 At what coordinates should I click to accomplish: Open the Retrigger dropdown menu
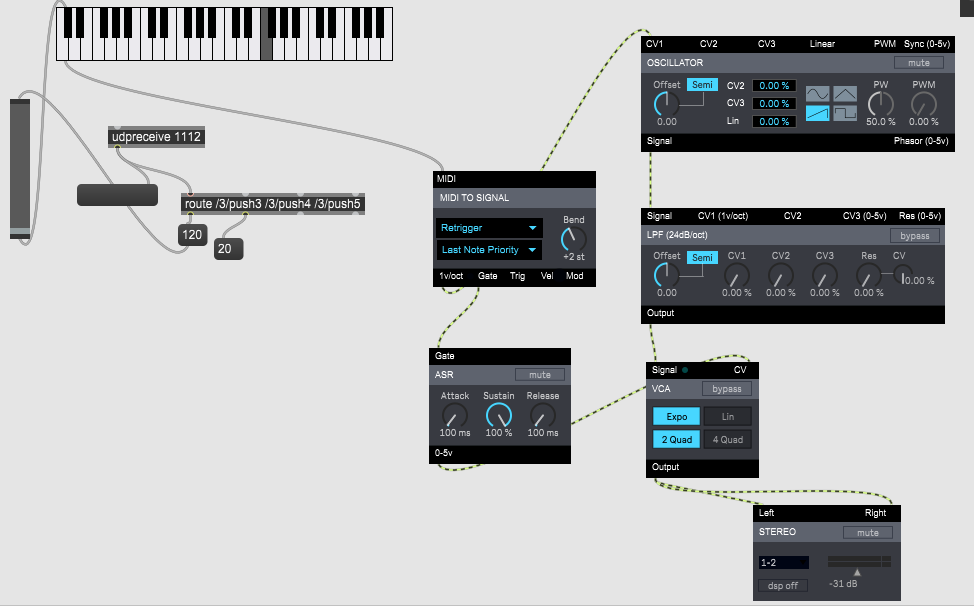489,228
